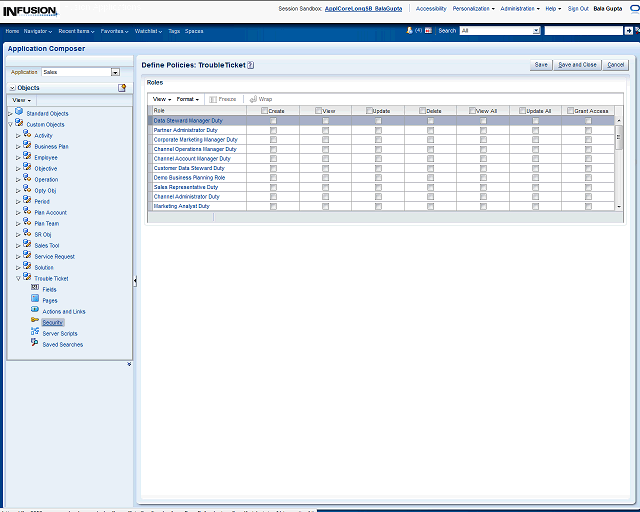Viewport: 640px width, 512px height.
Task: Expand the Service Request object node
Action: pyautogui.click(x=18, y=256)
